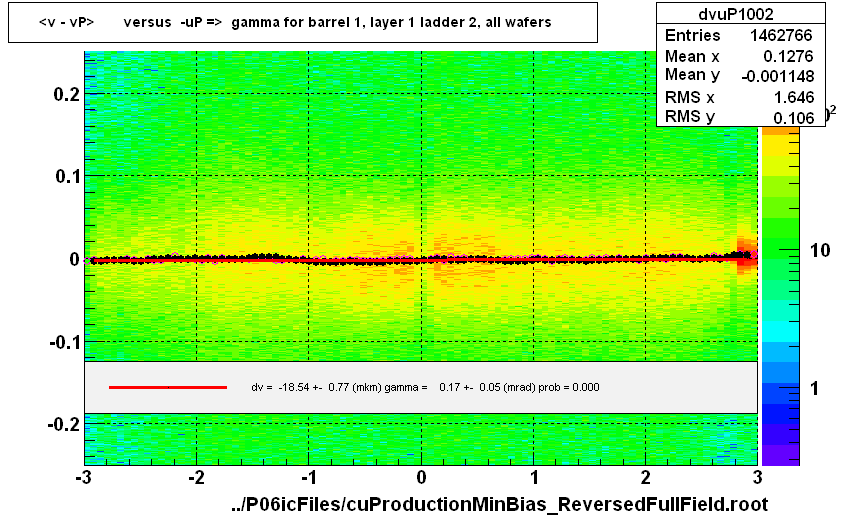The width and height of the screenshot is (842, 517).
Task: Click the color scale label 10
Action: coord(820,250)
